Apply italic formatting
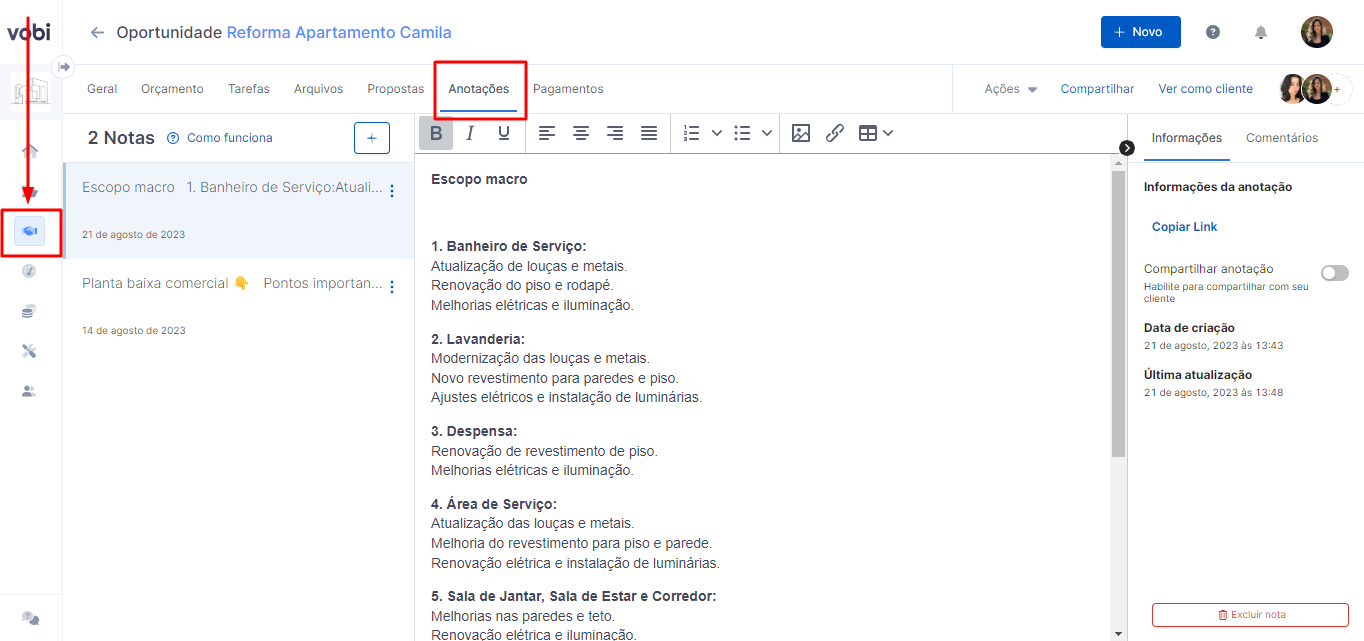1364x641 pixels. (x=470, y=133)
